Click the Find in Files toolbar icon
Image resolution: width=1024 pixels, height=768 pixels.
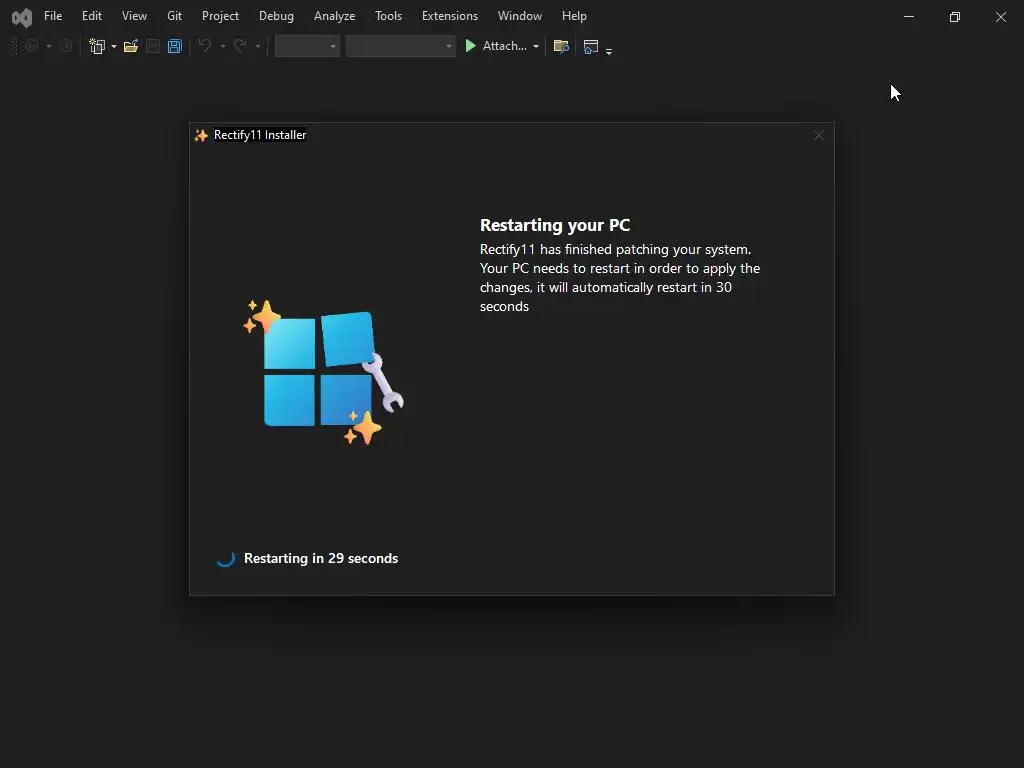click(561, 46)
